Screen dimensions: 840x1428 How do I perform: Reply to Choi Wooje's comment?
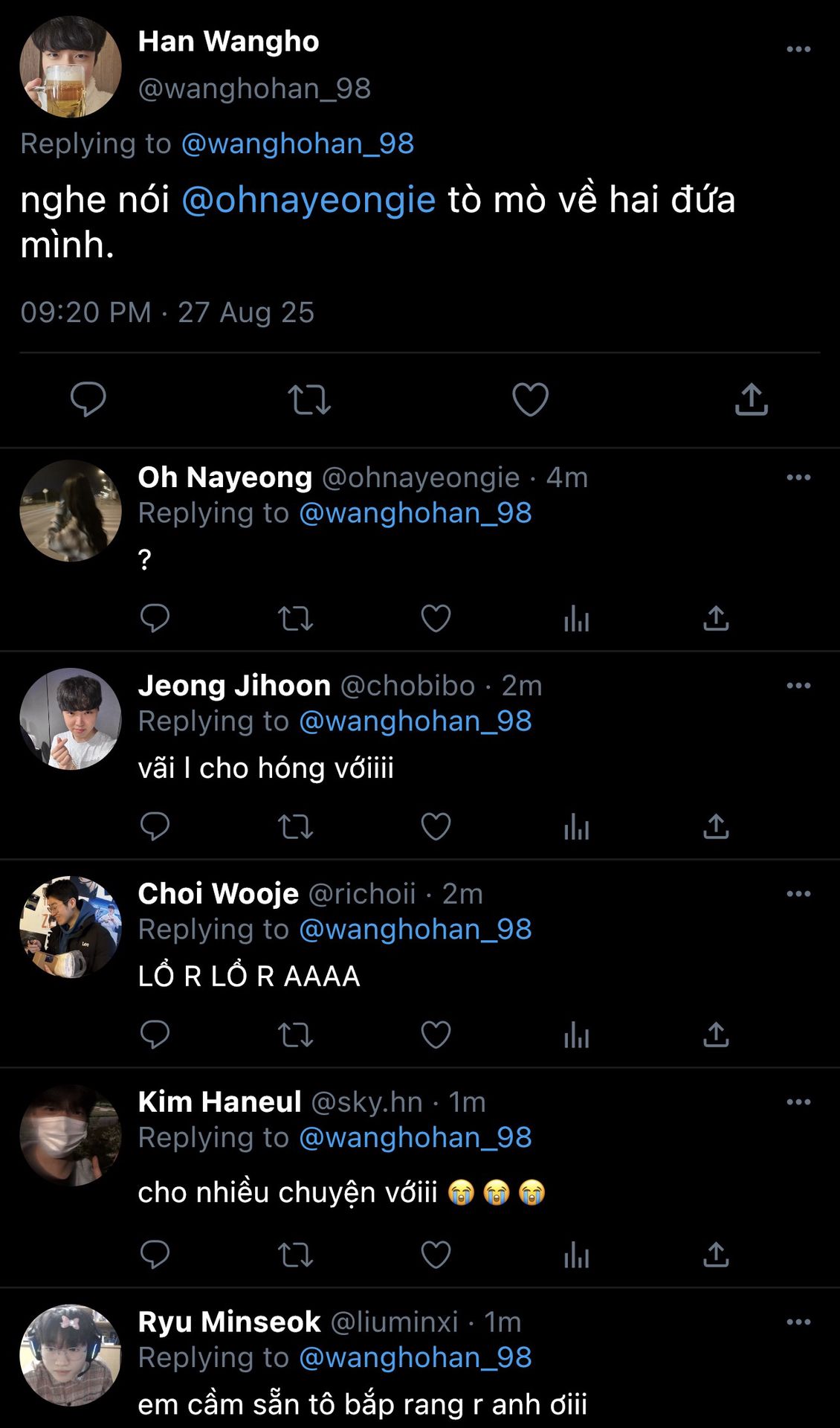[x=155, y=1035]
